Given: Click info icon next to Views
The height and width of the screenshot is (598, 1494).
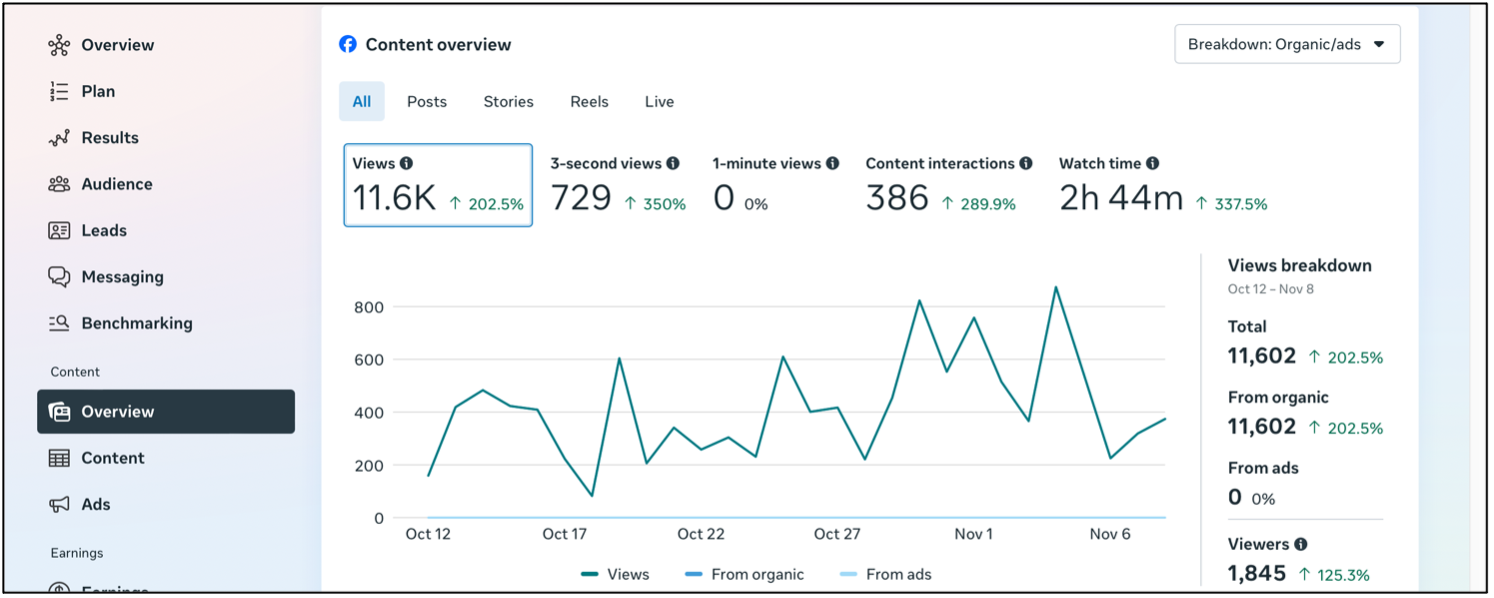Looking at the screenshot, I should pos(406,163).
